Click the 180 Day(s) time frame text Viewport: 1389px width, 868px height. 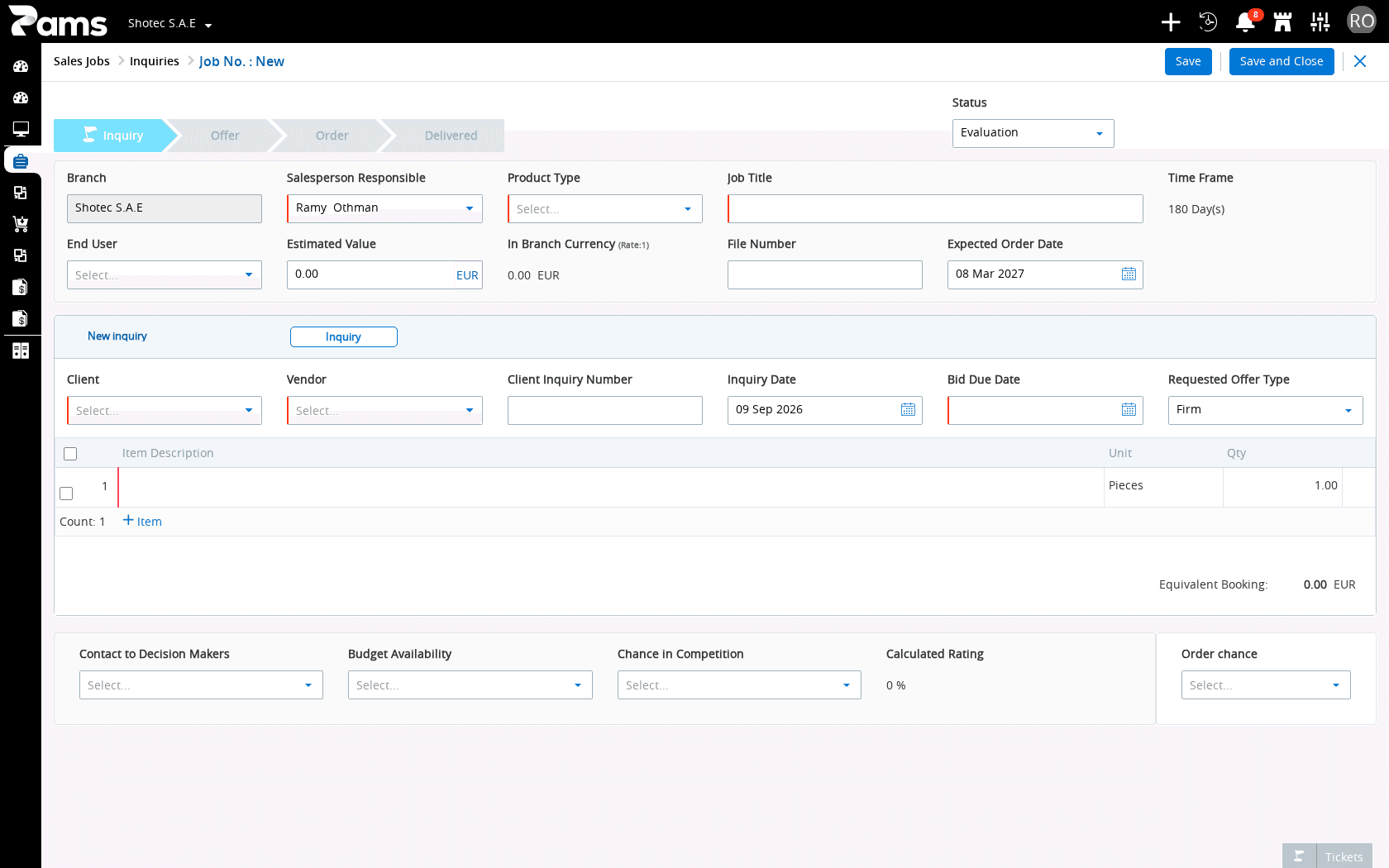click(1196, 209)
